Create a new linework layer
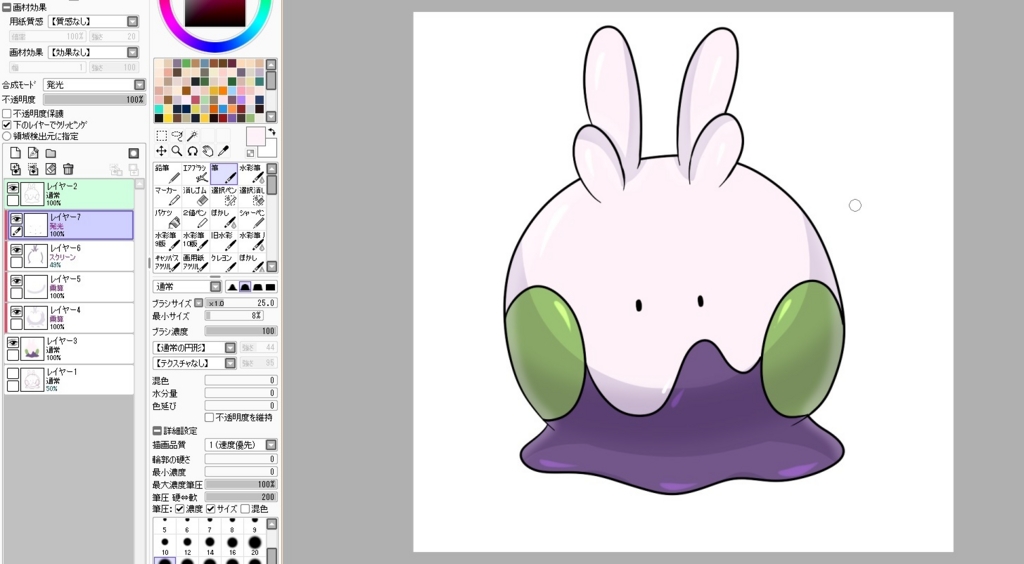This screenshot has height=564, width=1024. [33, 153]
